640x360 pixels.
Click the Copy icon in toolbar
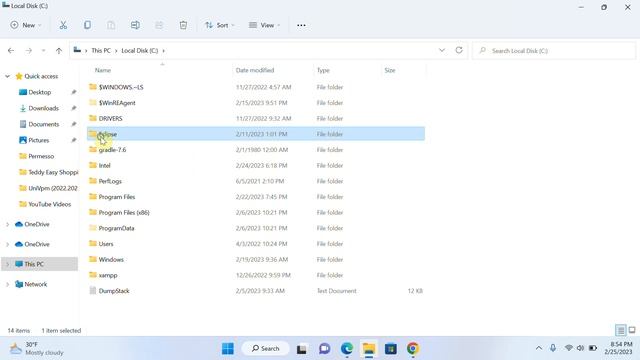click(87, 25)
